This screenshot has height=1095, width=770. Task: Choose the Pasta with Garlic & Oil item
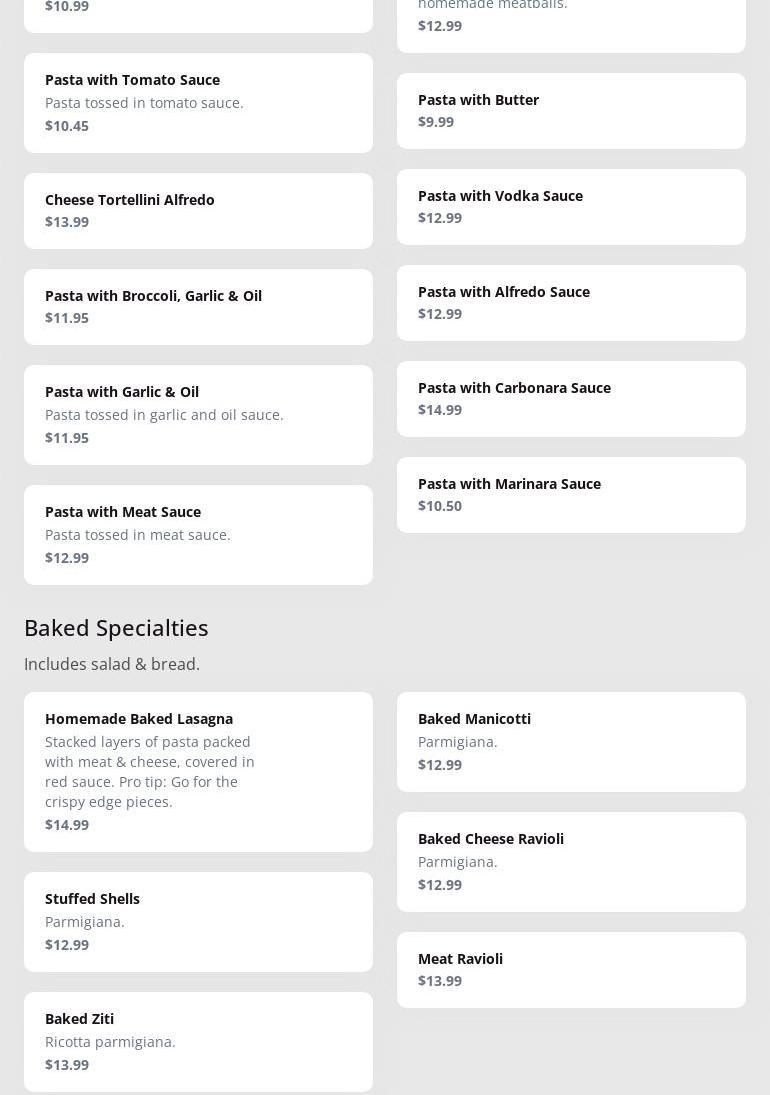[x=198, y=415]
